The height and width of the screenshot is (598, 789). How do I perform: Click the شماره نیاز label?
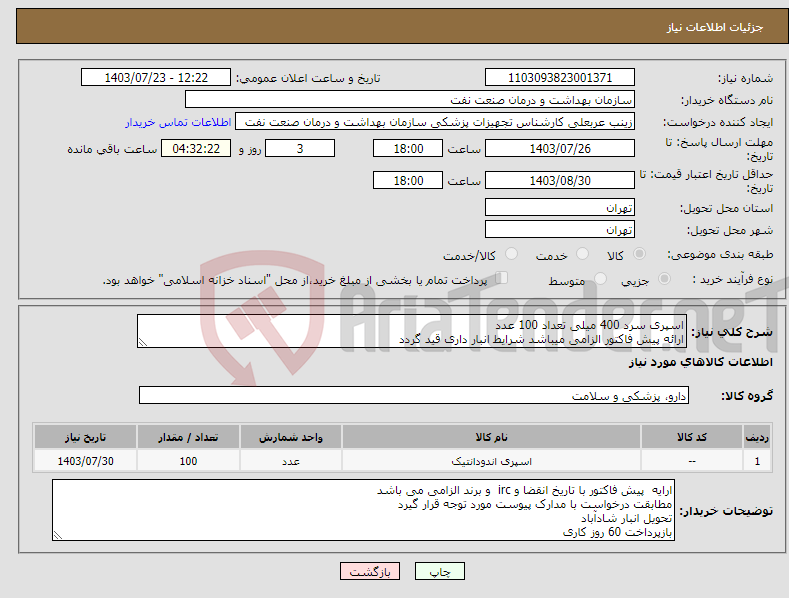[x=745, y=78]
